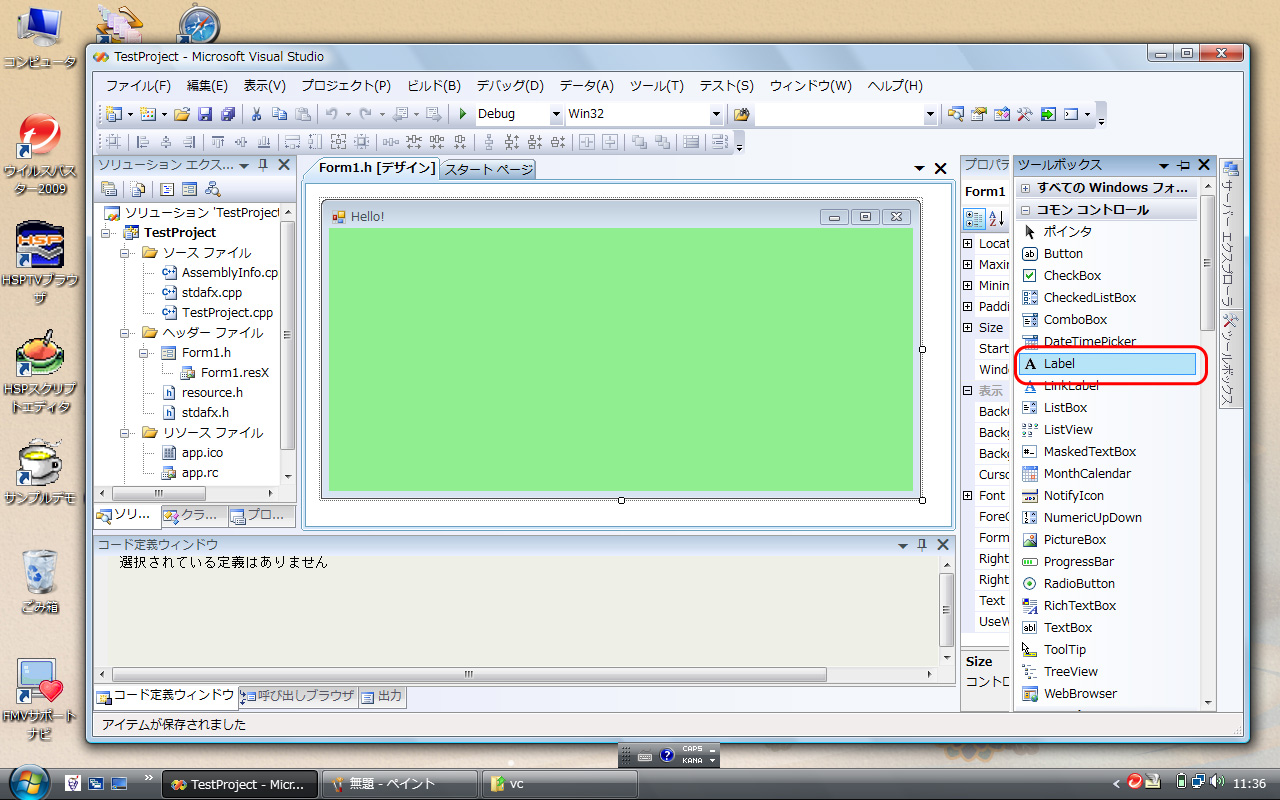Open Solution Explorer via toolbar magnifier window icon
Viewport: 1280px width, 800px height.
(956, 114)
